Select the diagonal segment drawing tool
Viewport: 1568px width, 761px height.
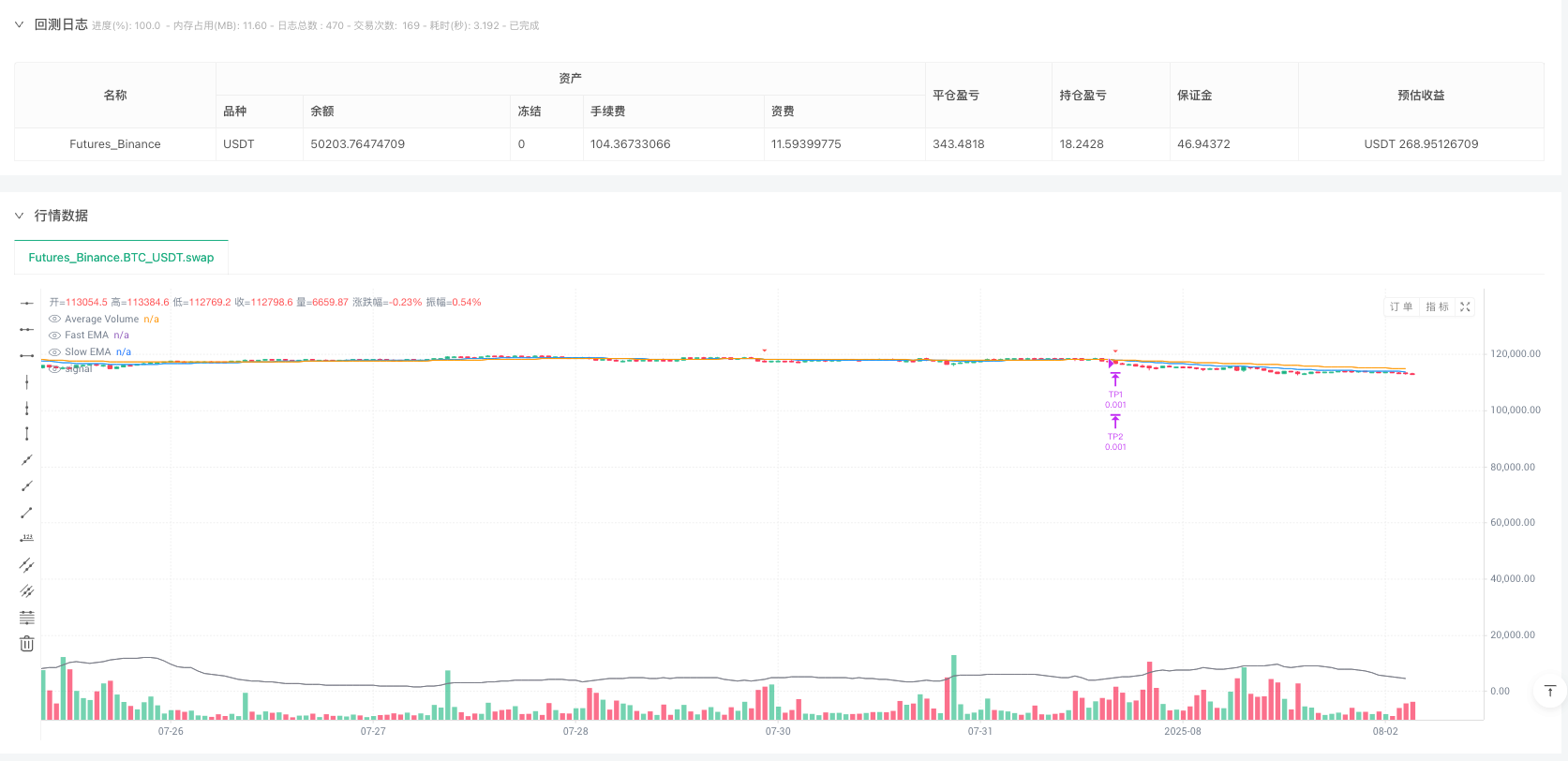(x=26, y=512)
